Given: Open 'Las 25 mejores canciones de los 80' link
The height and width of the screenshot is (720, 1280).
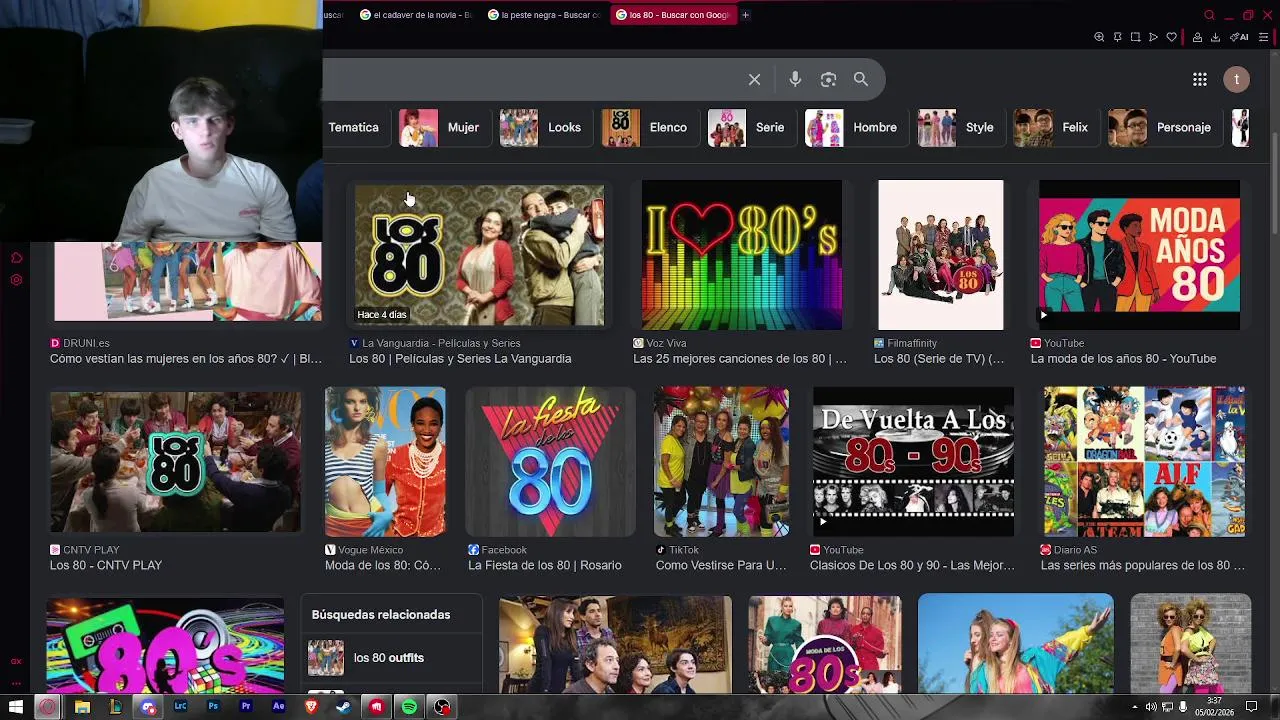Looking at the screenshot, I should click(740, 359).
